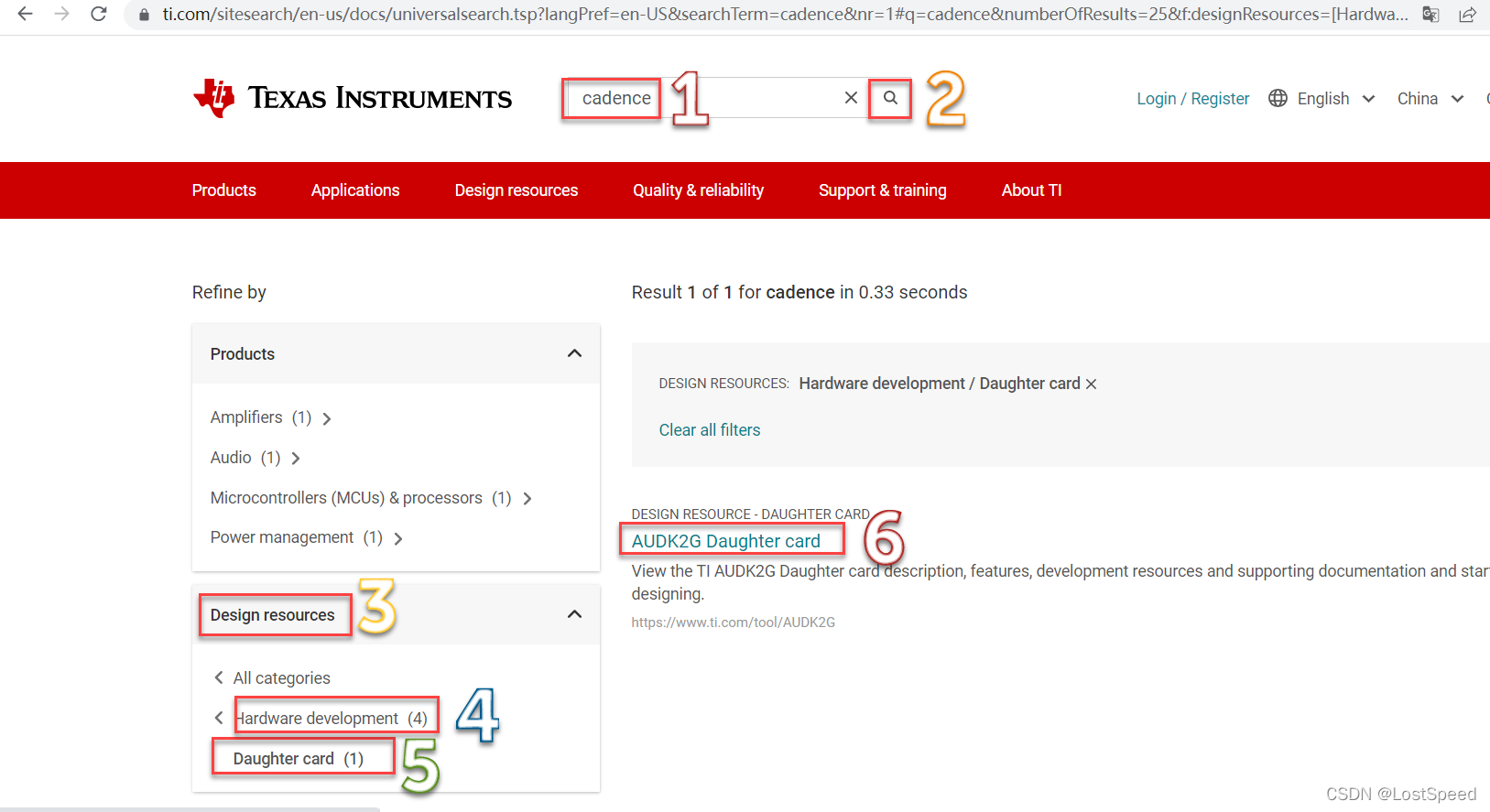The image size is (1490, 812).
Task: Click the Texas Instruments logo
Action: point(353,98)
